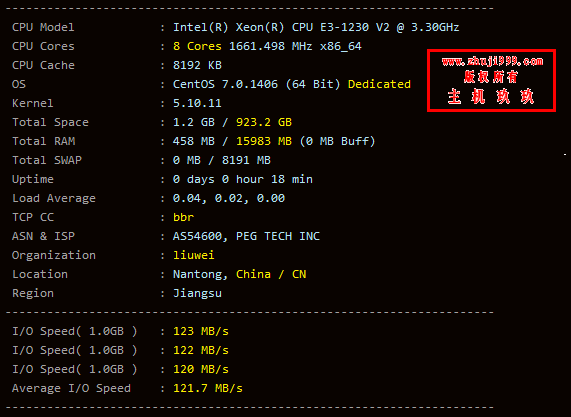The height and width of the screenshot is (417, 571).
Task: Select the '15983 MB' RAM value
Action: (264, 141)
